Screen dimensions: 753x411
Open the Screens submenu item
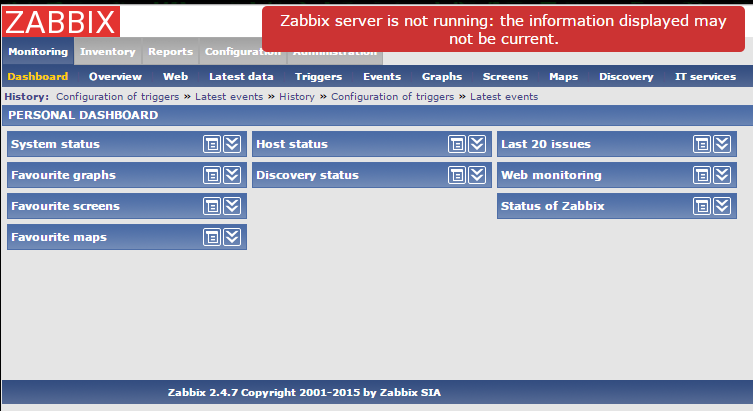505,76
